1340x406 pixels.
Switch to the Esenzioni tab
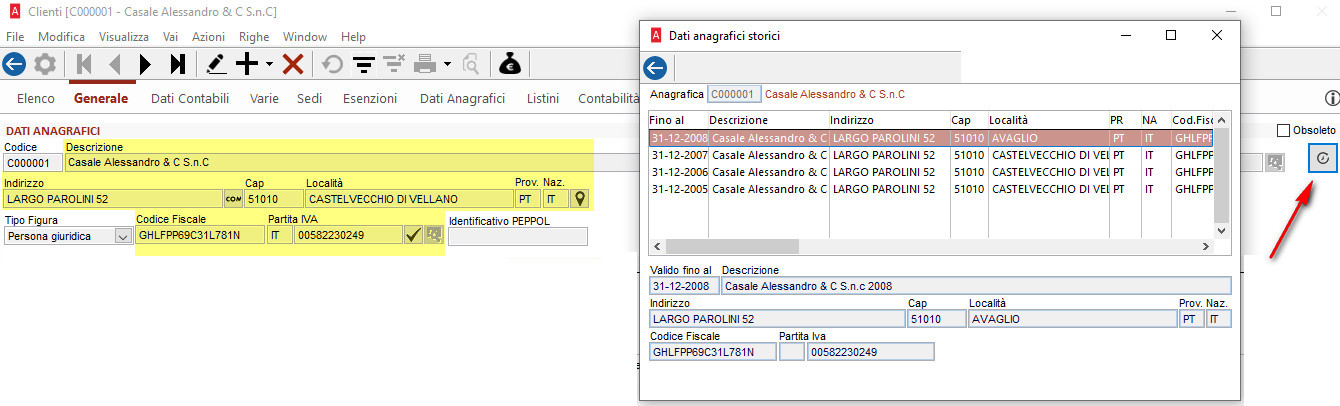[x=370, y=98]
